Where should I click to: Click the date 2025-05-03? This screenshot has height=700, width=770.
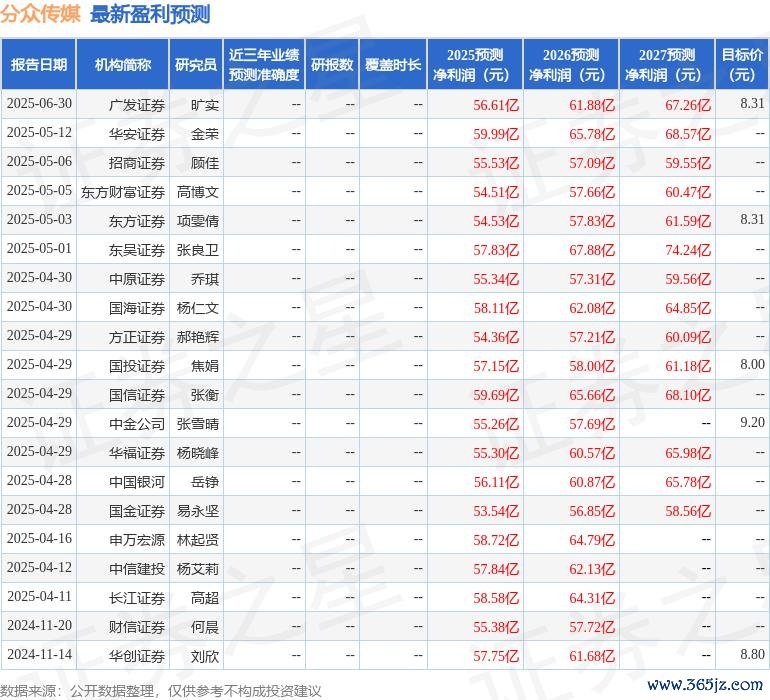[39, 220]
